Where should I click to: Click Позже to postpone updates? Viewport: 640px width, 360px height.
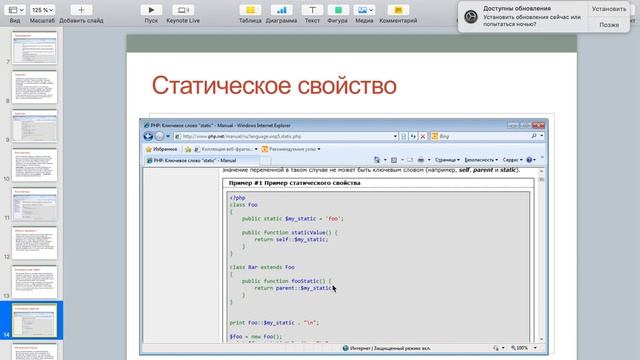(609, 25)
